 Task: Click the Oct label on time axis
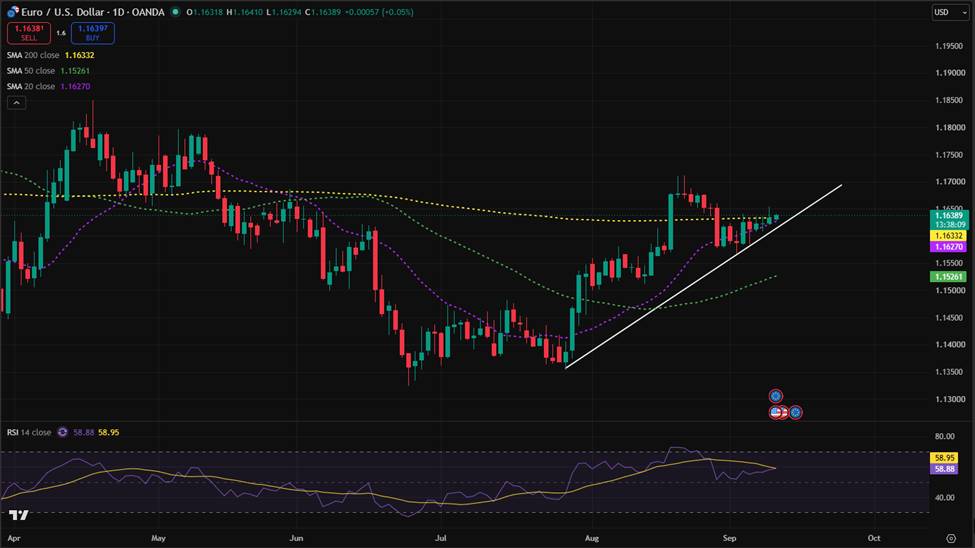(x=874, y=538)
